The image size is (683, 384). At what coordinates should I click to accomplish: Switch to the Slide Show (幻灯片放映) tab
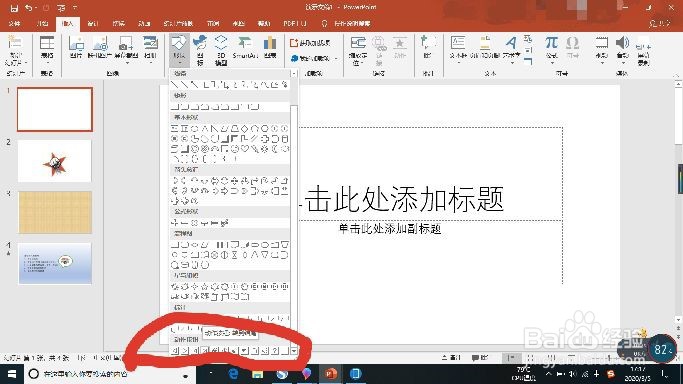point(178,24)
